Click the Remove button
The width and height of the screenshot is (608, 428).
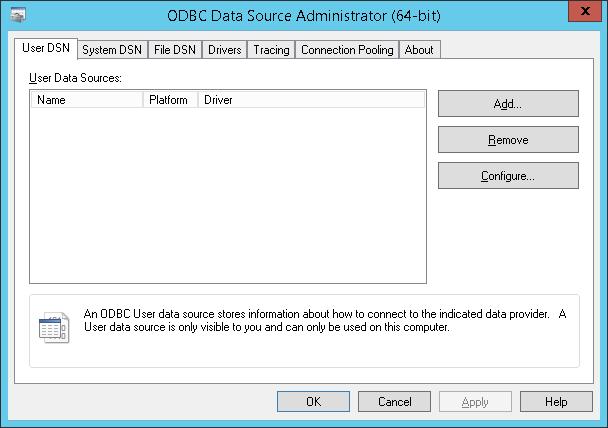[x=508, y=140]
